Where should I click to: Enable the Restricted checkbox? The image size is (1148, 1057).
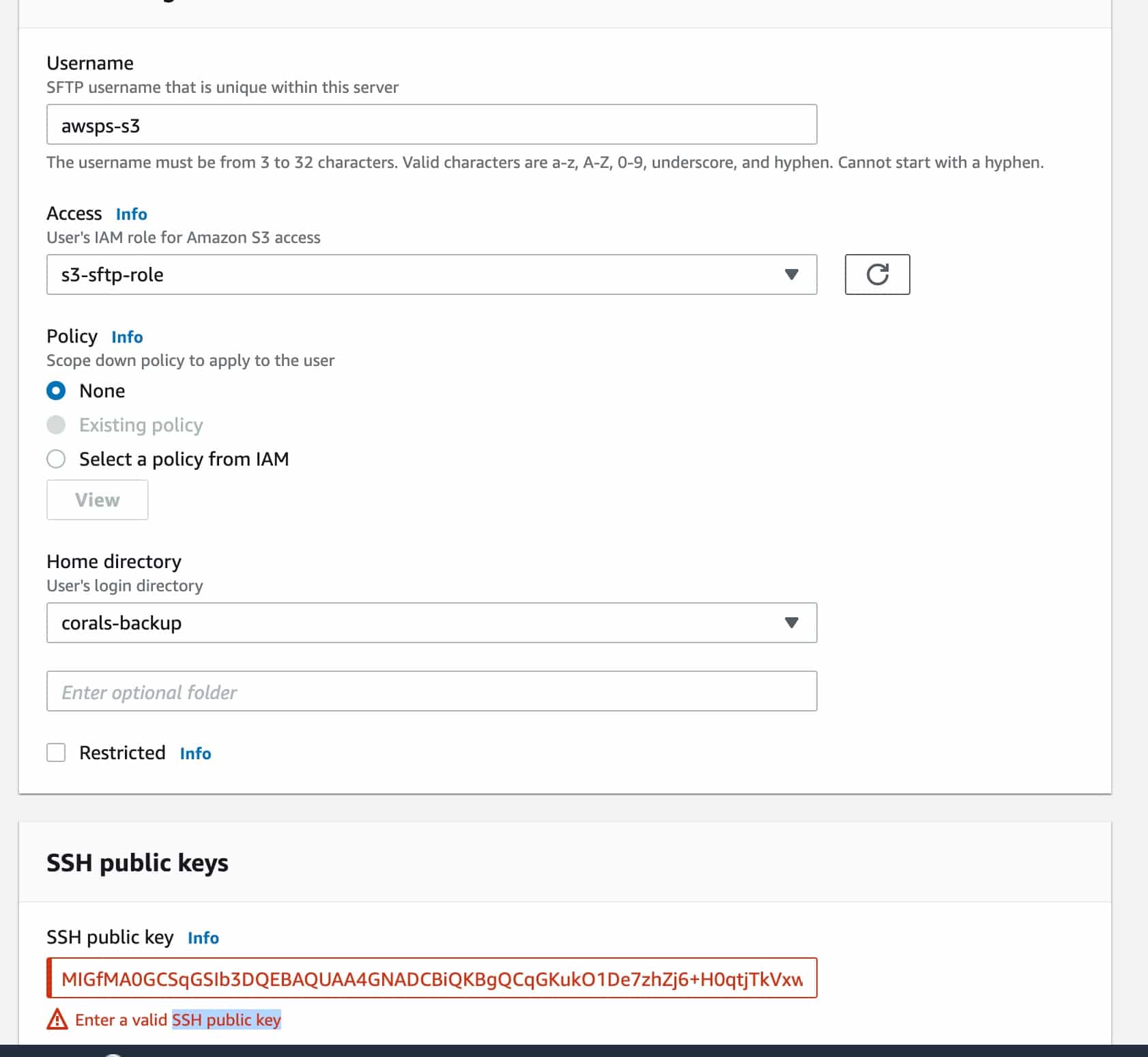tap(56, 752)
